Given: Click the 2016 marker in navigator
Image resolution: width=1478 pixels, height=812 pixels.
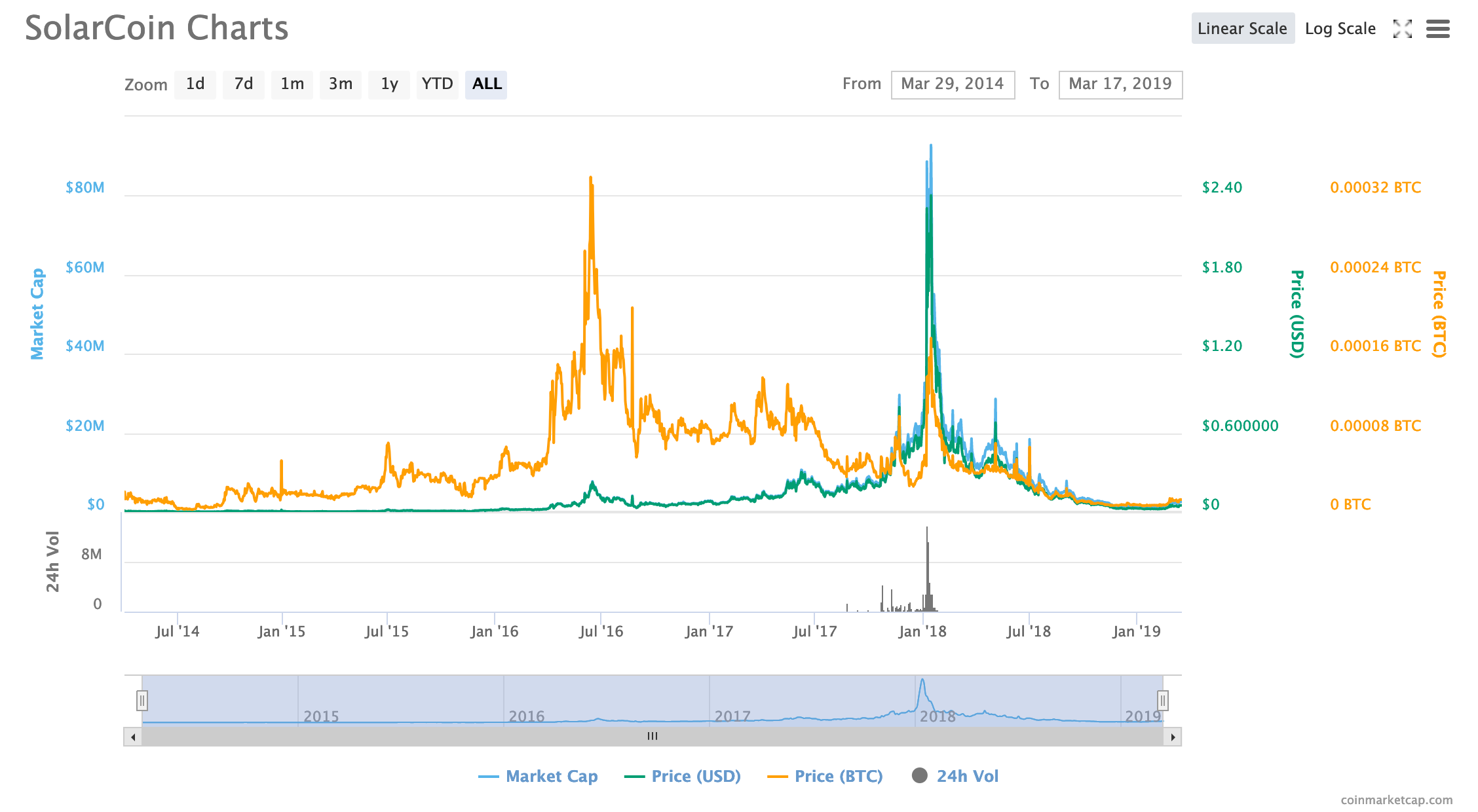Looking at the screenshot, I should pos(527,716).
